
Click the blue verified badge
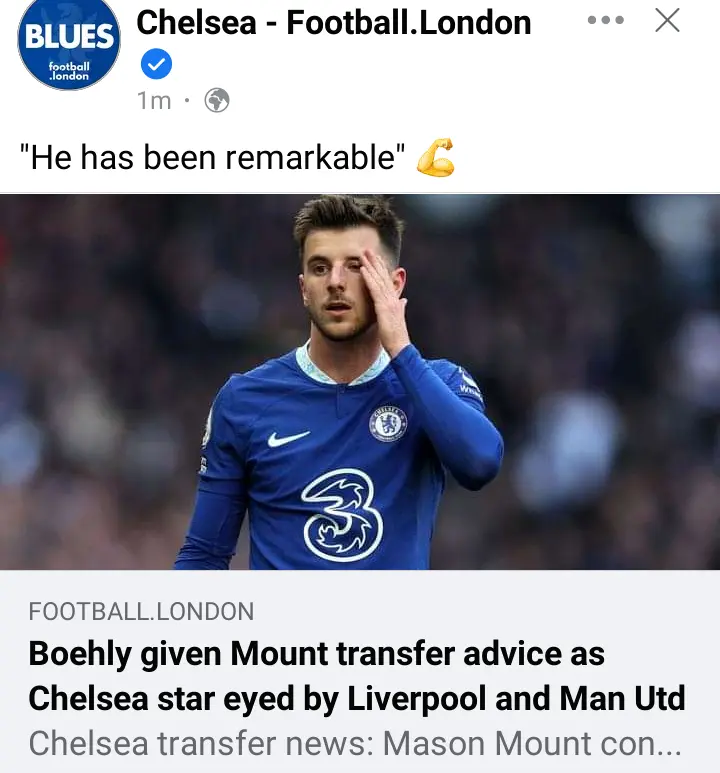(155, 64)
